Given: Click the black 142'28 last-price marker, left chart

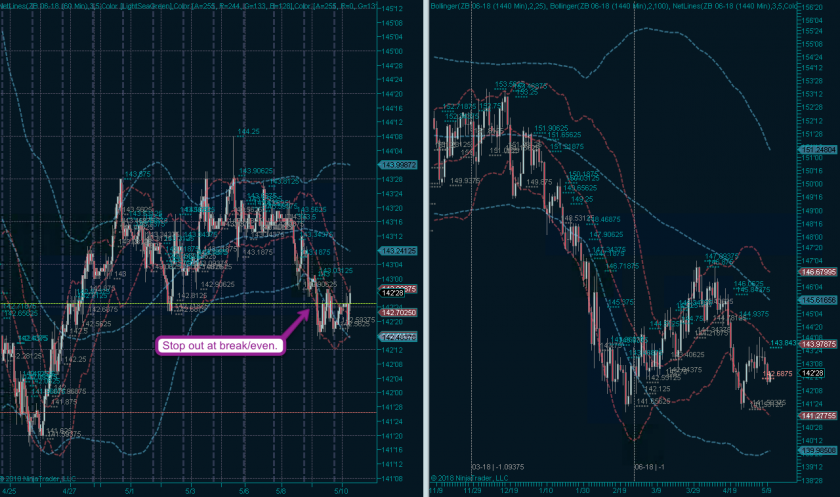Looking at the screenshot, I should (392, 293).
